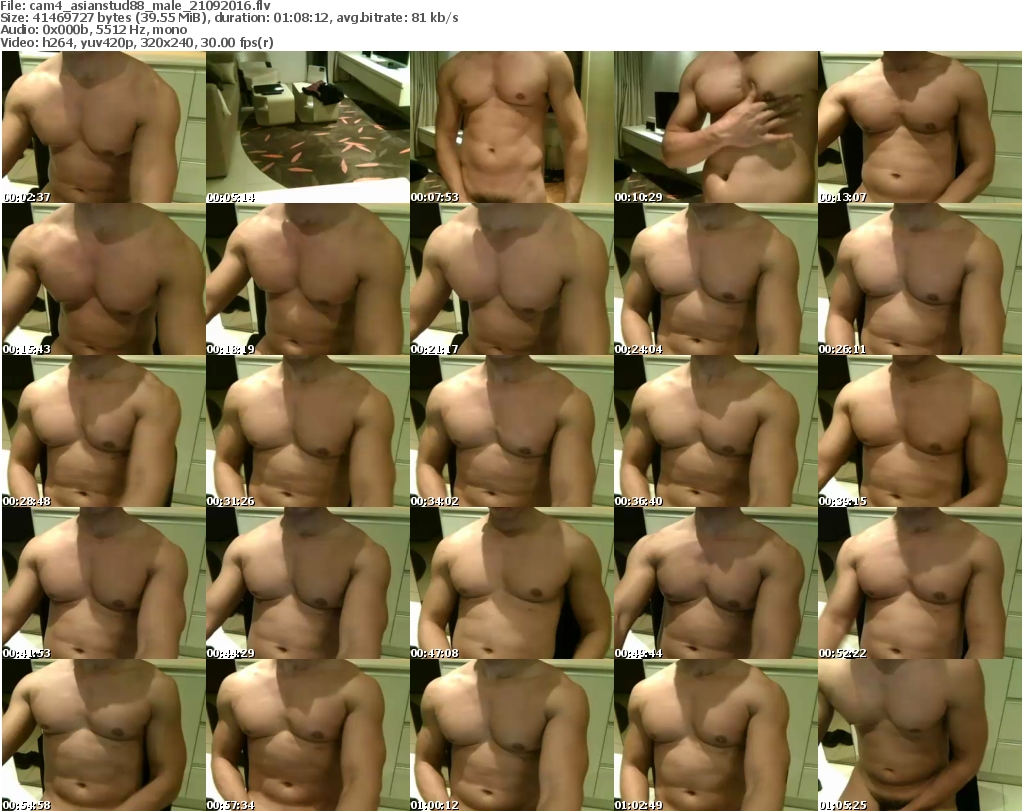Open the 00:41:53 thumbnail
The height and width of the screenshot is (811, 1024).
[104, 583]
